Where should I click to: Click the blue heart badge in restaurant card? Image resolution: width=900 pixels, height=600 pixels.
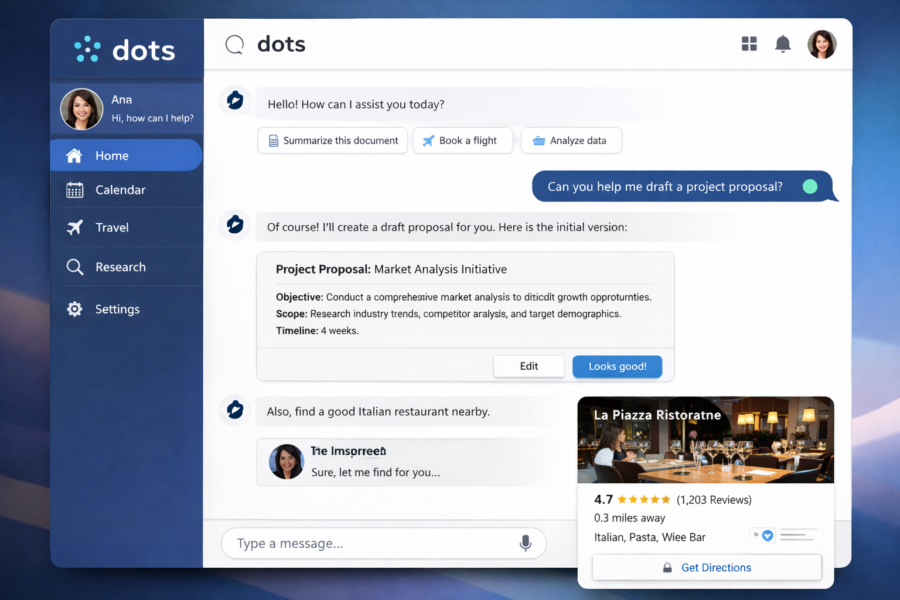click(767, 536)
